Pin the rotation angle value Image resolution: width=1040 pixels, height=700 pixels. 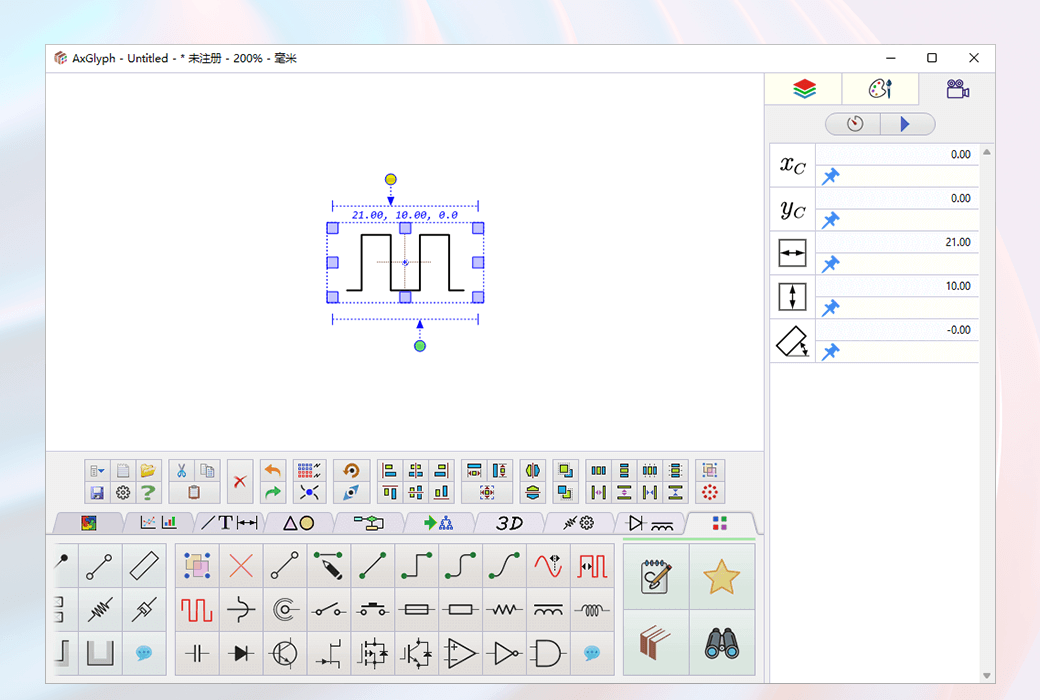click(830, 351)
